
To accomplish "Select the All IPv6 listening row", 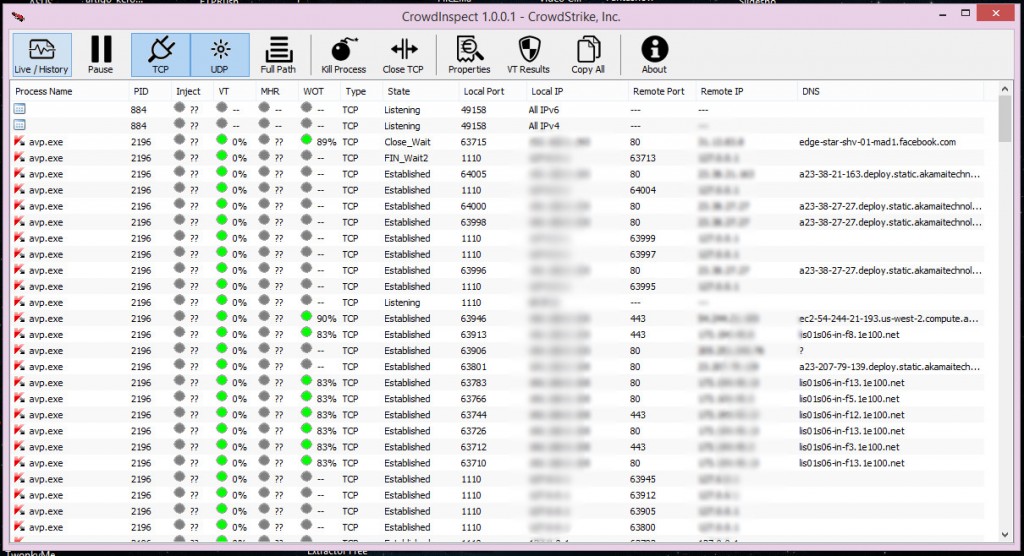I will [x=498, y=110].
